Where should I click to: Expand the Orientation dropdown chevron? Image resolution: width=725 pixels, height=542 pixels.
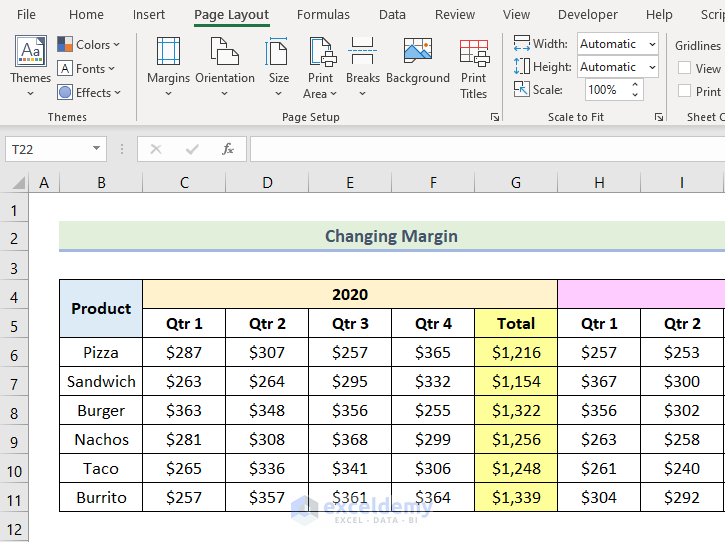click(x=224, y=94)
